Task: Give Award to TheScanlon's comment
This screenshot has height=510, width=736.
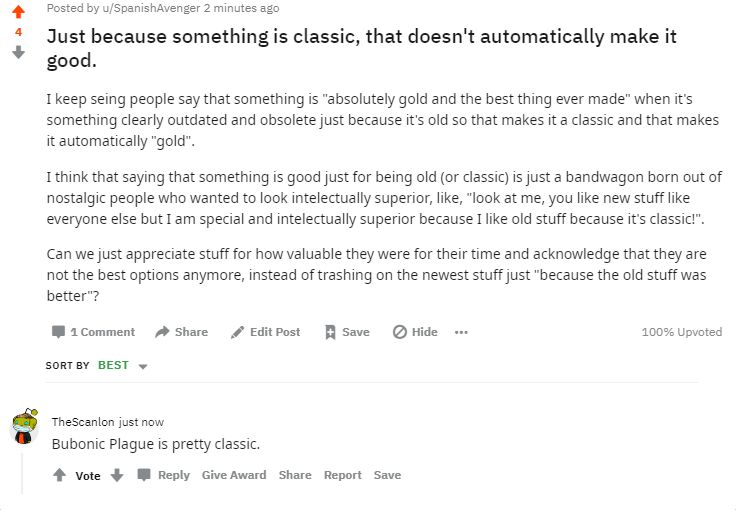Action: coord(234,475)
